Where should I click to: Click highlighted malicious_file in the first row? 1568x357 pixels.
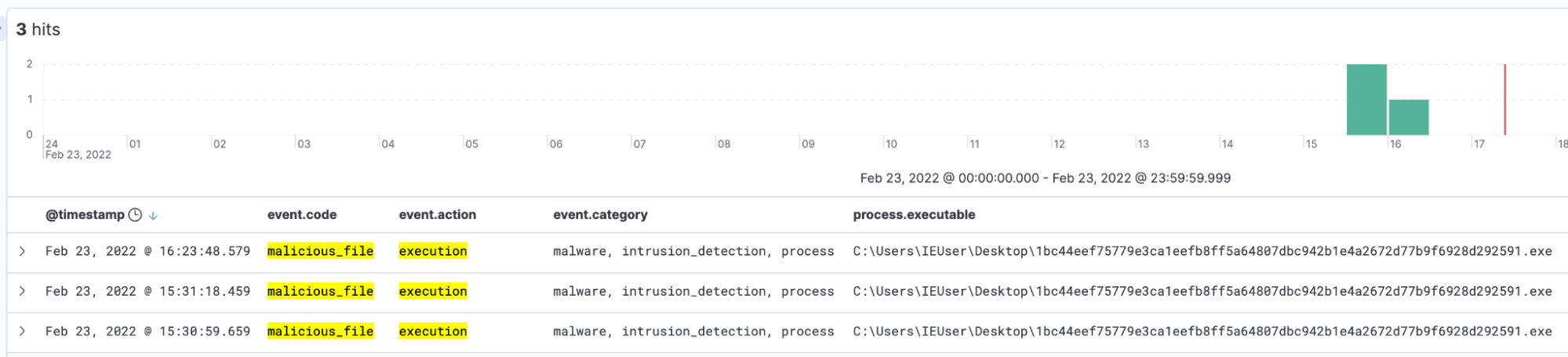[x=320, y=251]
